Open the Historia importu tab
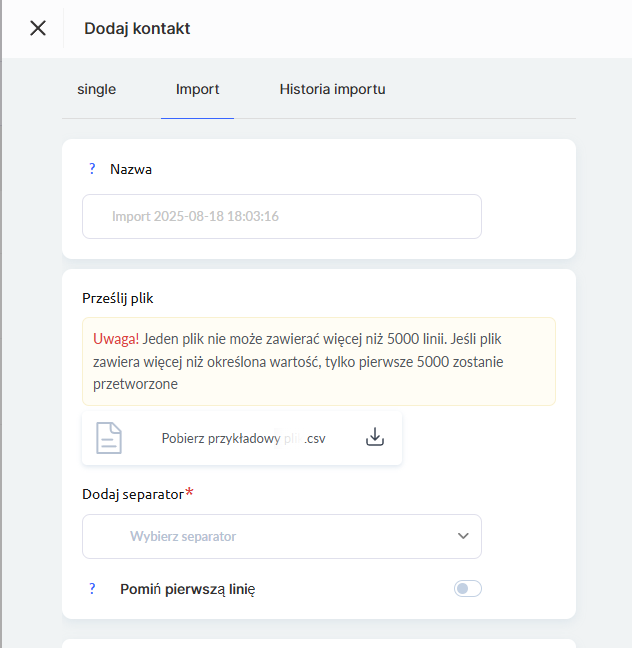This screenshot has width=632, height=648. pos(332,89)
